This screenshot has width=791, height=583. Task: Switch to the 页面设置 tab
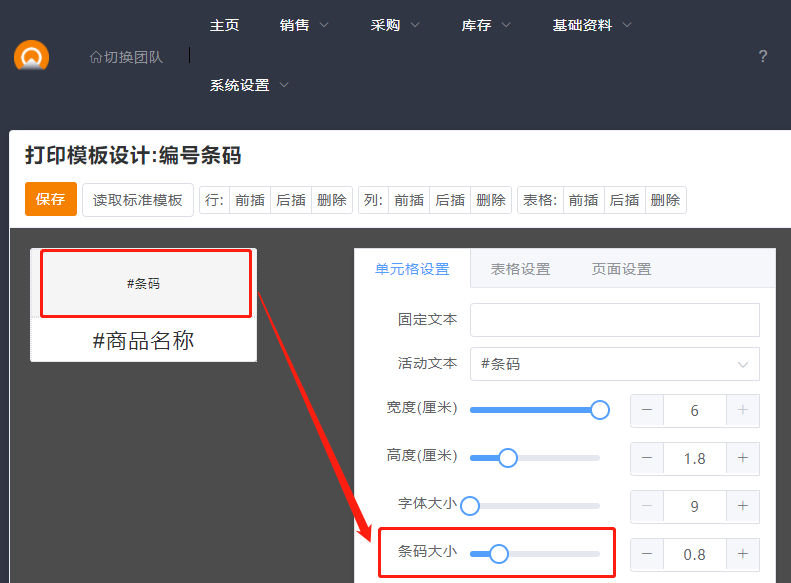(x=621, y=269)
